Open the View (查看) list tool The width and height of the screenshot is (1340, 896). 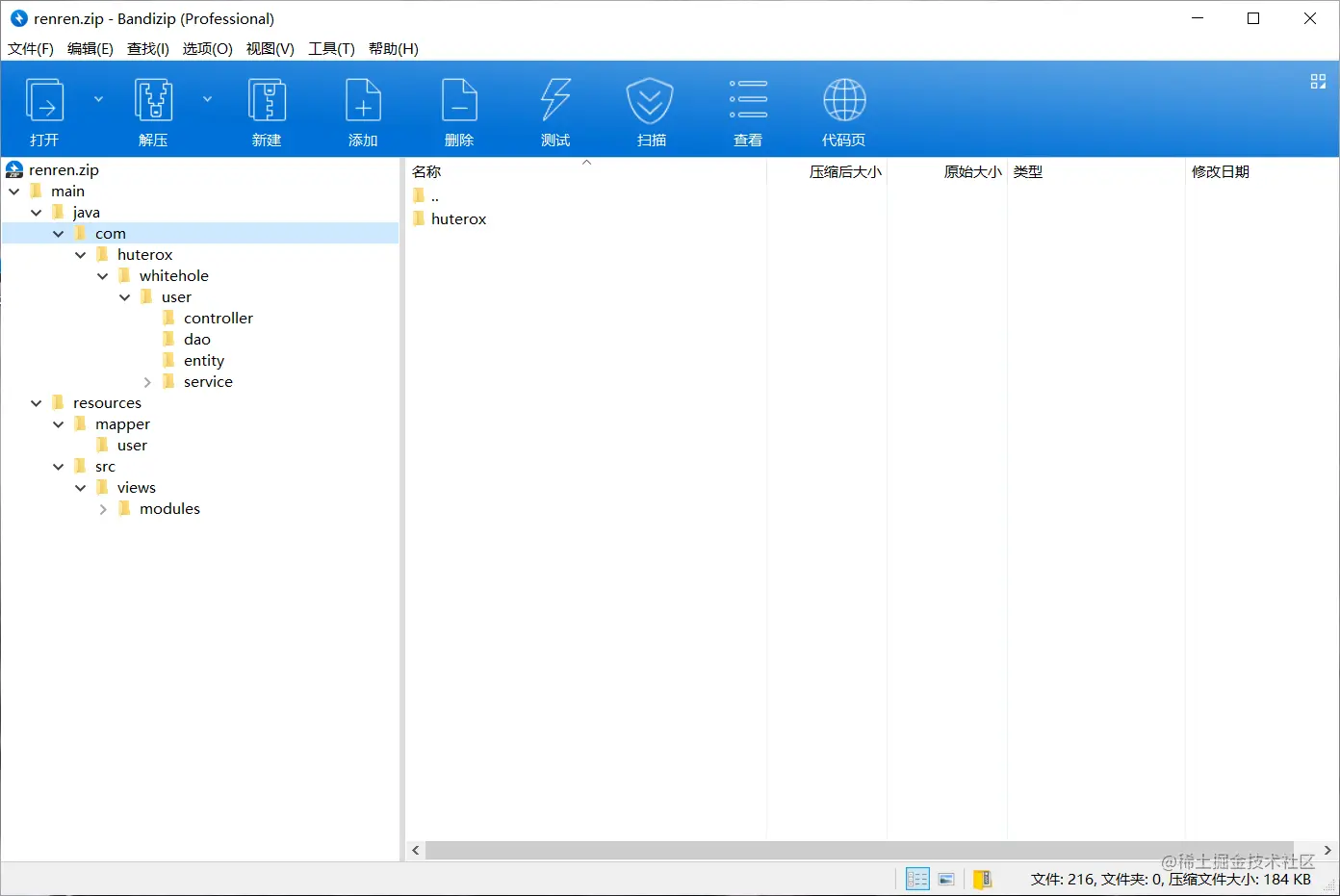click(748, 100)
